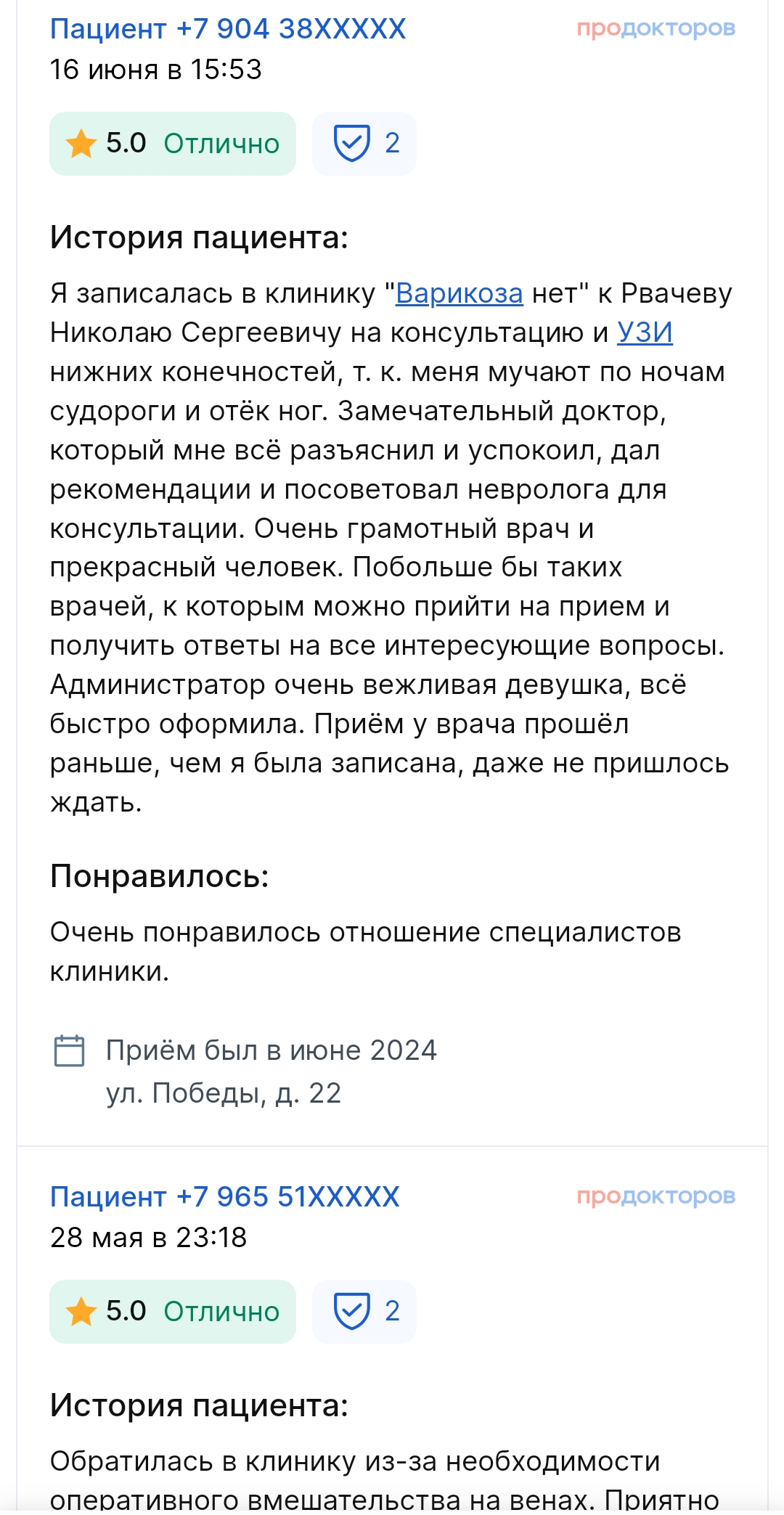Tap shield checkmark icon in first review
Viewport: 784px width, 1515px height.
[352, 143]
